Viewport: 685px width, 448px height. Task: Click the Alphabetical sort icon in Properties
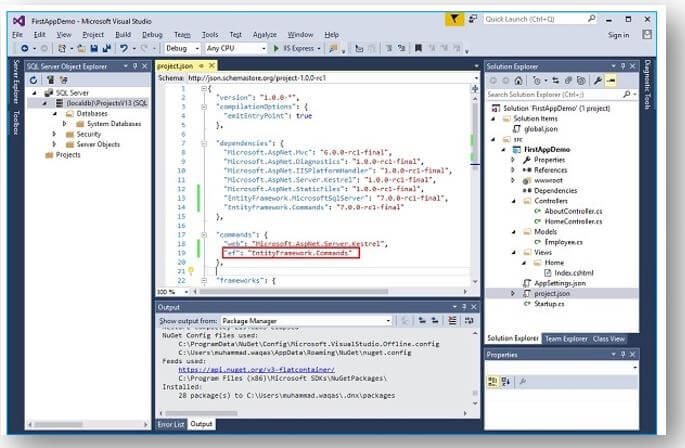pos(506,382)
